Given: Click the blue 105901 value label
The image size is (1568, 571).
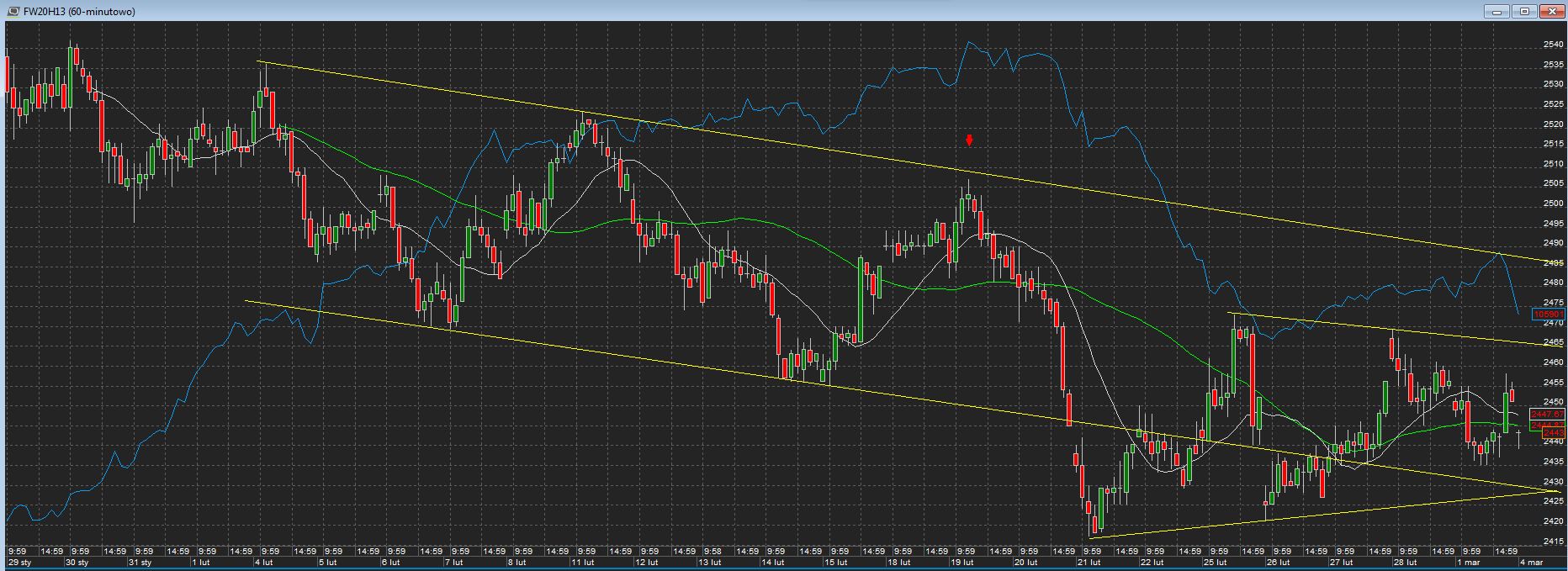Looking at the screenshot, I should click(x=1549, y=315).
